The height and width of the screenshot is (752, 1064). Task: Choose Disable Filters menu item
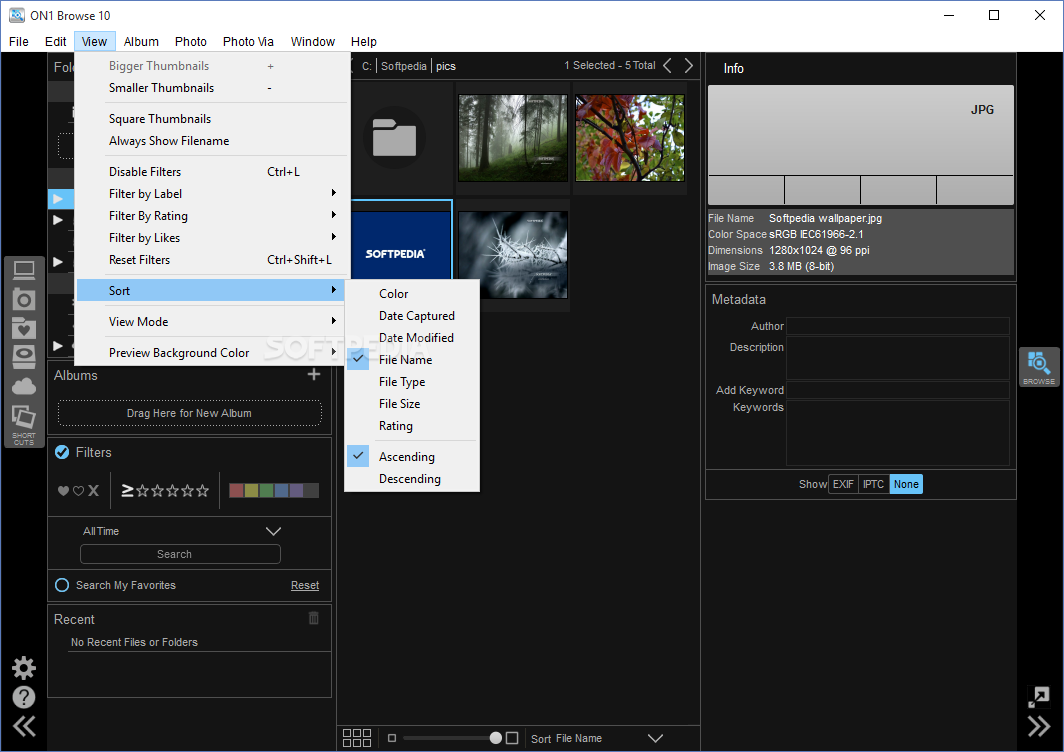[212, 172]
